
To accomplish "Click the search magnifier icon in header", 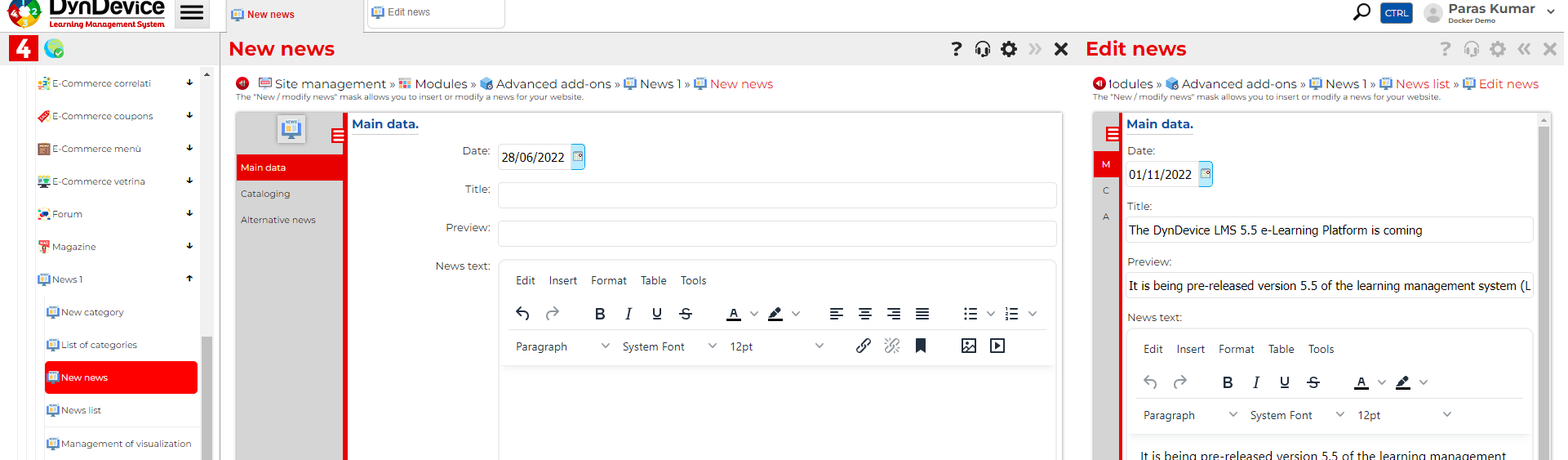I will pyautogui.click(x=1361, y=12).
